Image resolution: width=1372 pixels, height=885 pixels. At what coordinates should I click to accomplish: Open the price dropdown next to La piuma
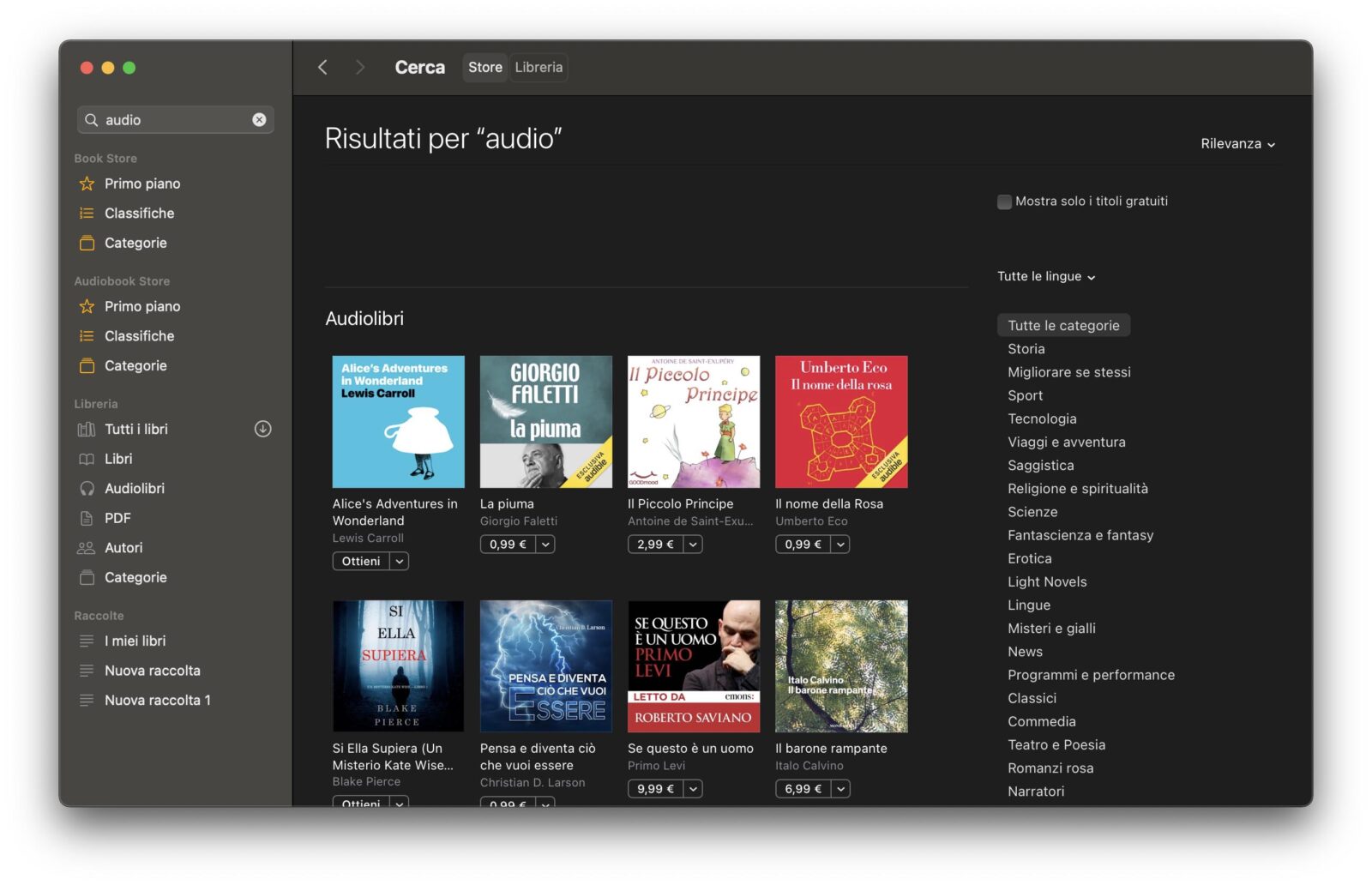click(545, 544)
